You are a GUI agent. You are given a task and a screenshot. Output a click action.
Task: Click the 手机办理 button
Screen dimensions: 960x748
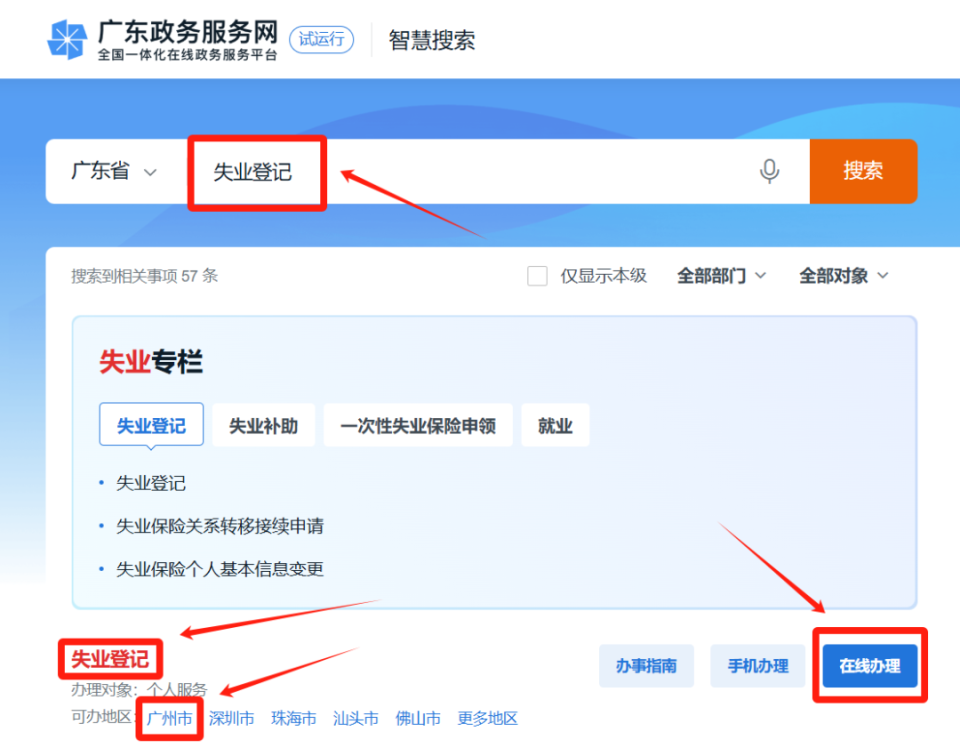757,666
